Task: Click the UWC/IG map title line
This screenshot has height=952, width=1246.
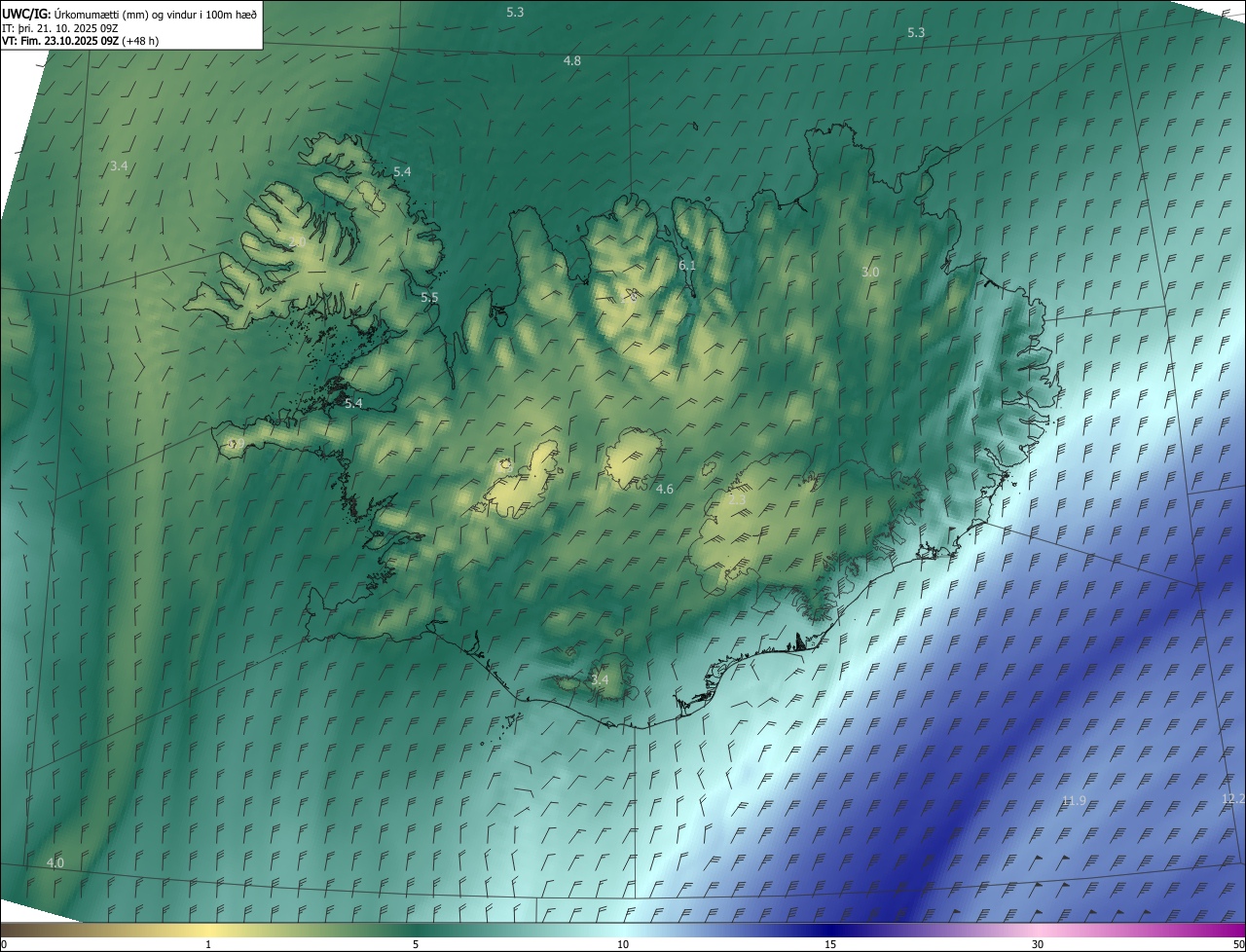Action: (x=129, y=13)
